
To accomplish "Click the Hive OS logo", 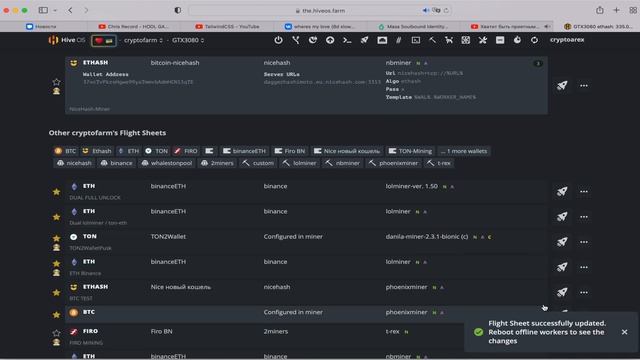I will pos(67,40).
